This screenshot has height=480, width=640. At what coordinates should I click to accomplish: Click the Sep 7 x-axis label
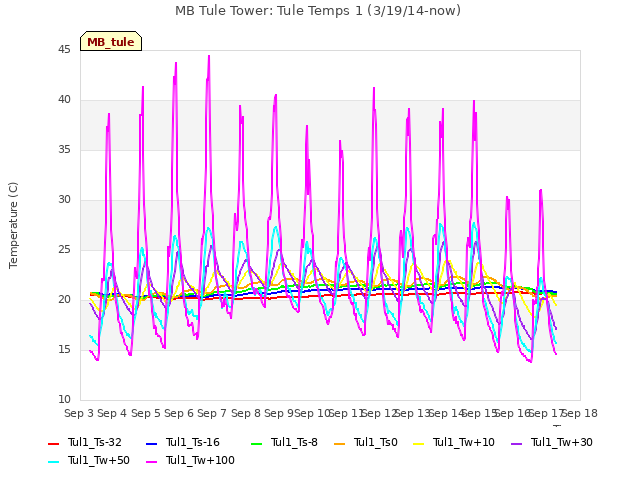point(212,413)
